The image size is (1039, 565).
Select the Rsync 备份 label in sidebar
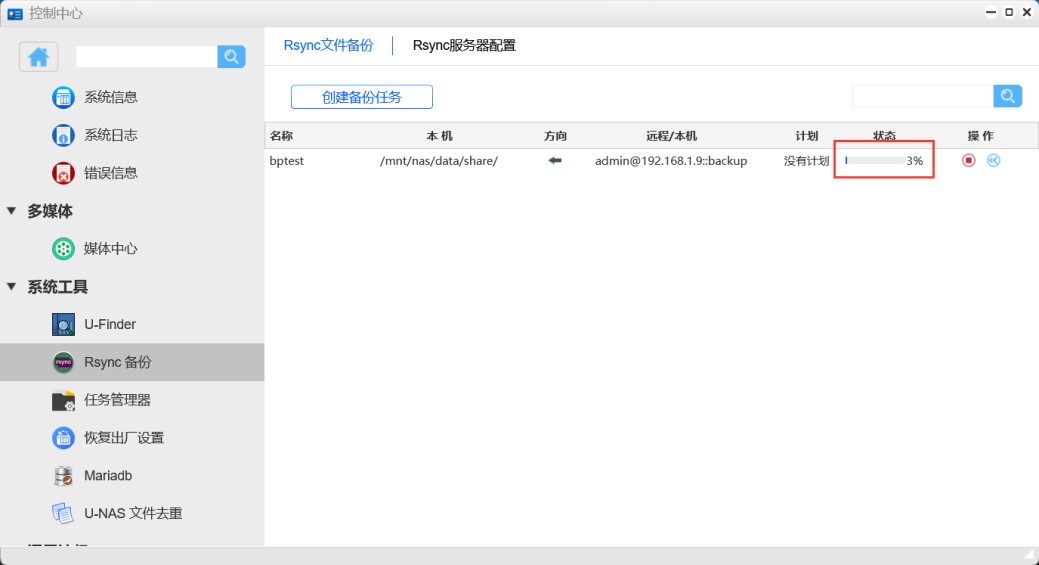(x=117, y=362)
